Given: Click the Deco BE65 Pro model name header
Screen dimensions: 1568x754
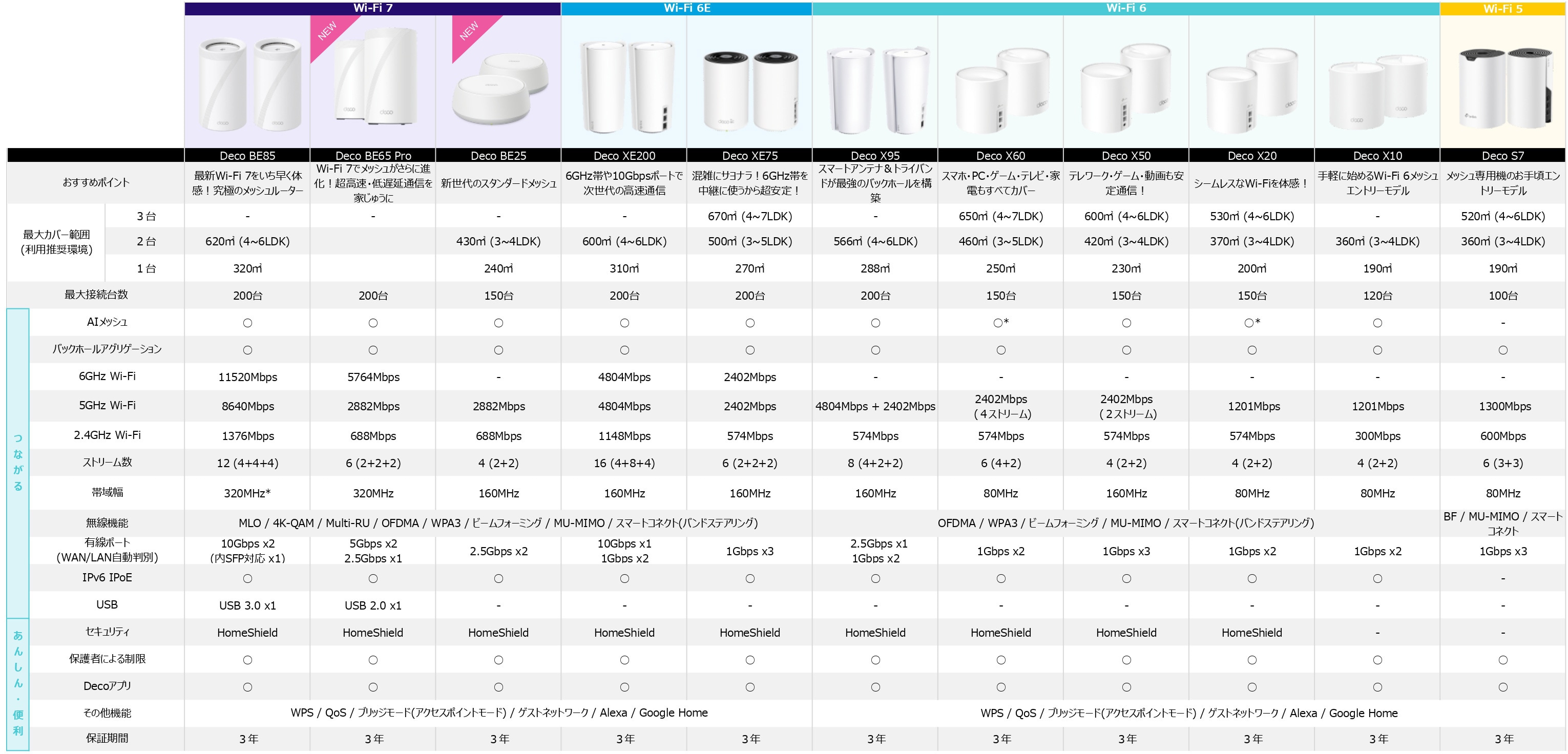Looking at the screenshot, I should [x=372, y=155].
